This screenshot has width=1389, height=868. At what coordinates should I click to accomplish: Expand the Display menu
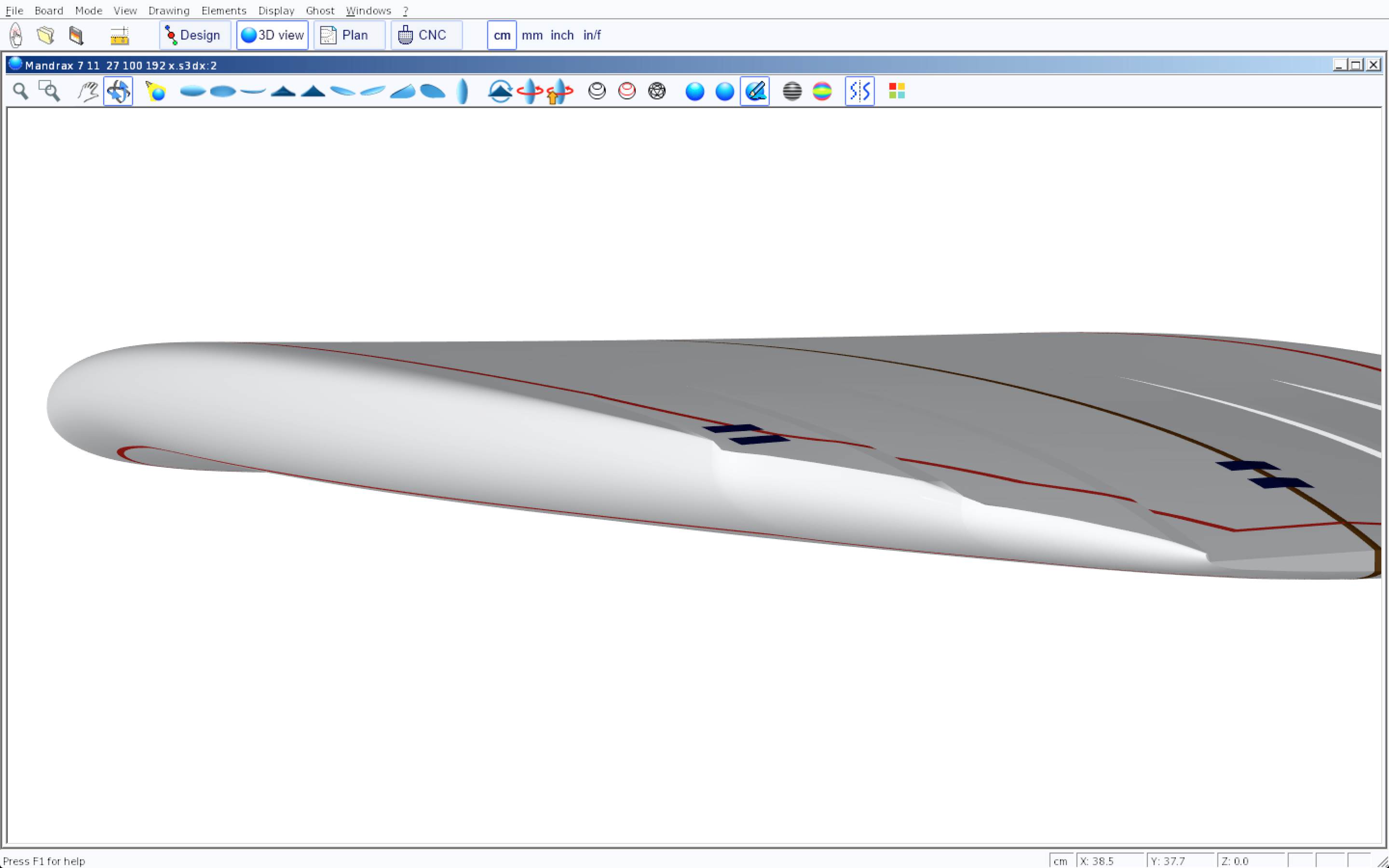pos(276,10)
